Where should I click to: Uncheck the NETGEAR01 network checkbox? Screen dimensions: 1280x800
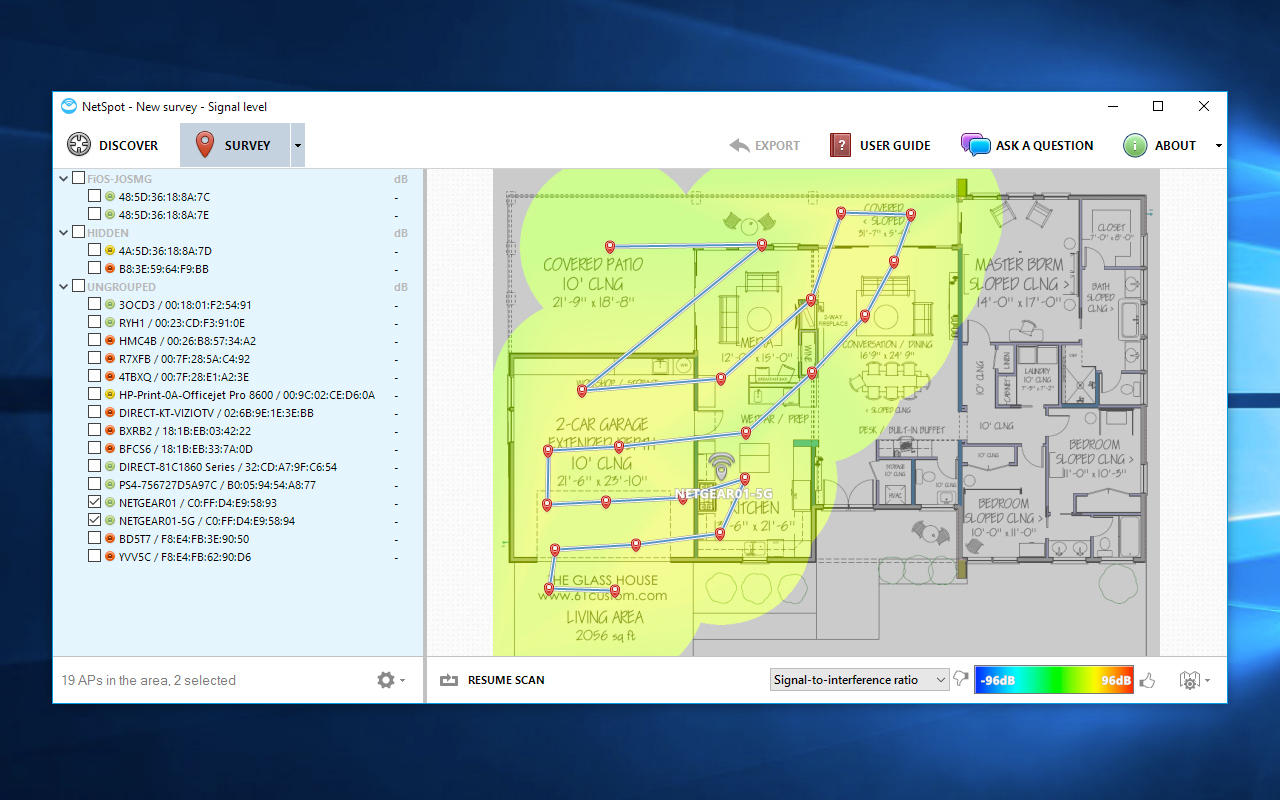click(94, 502)
